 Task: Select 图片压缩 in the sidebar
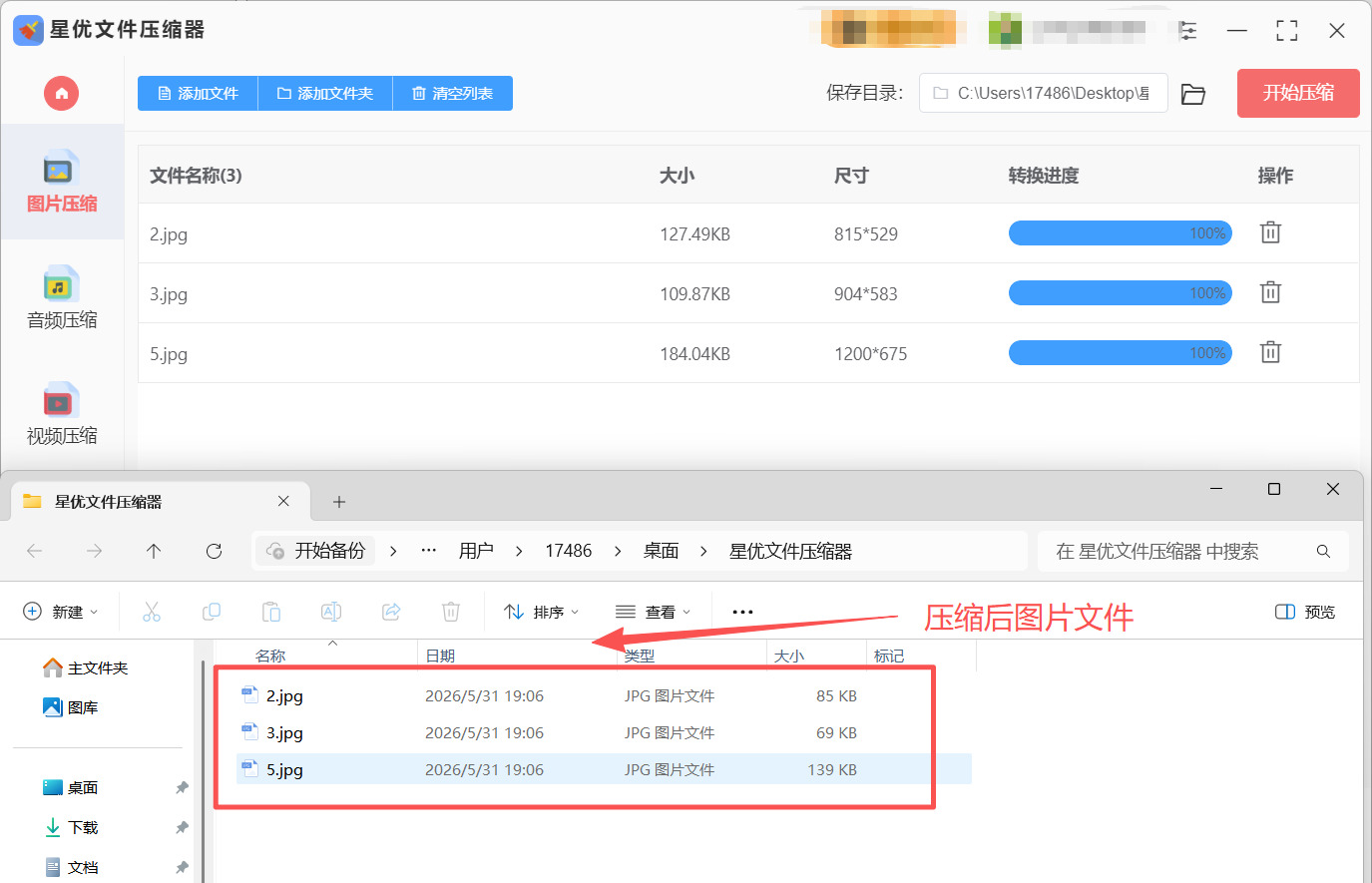[62, 182]
